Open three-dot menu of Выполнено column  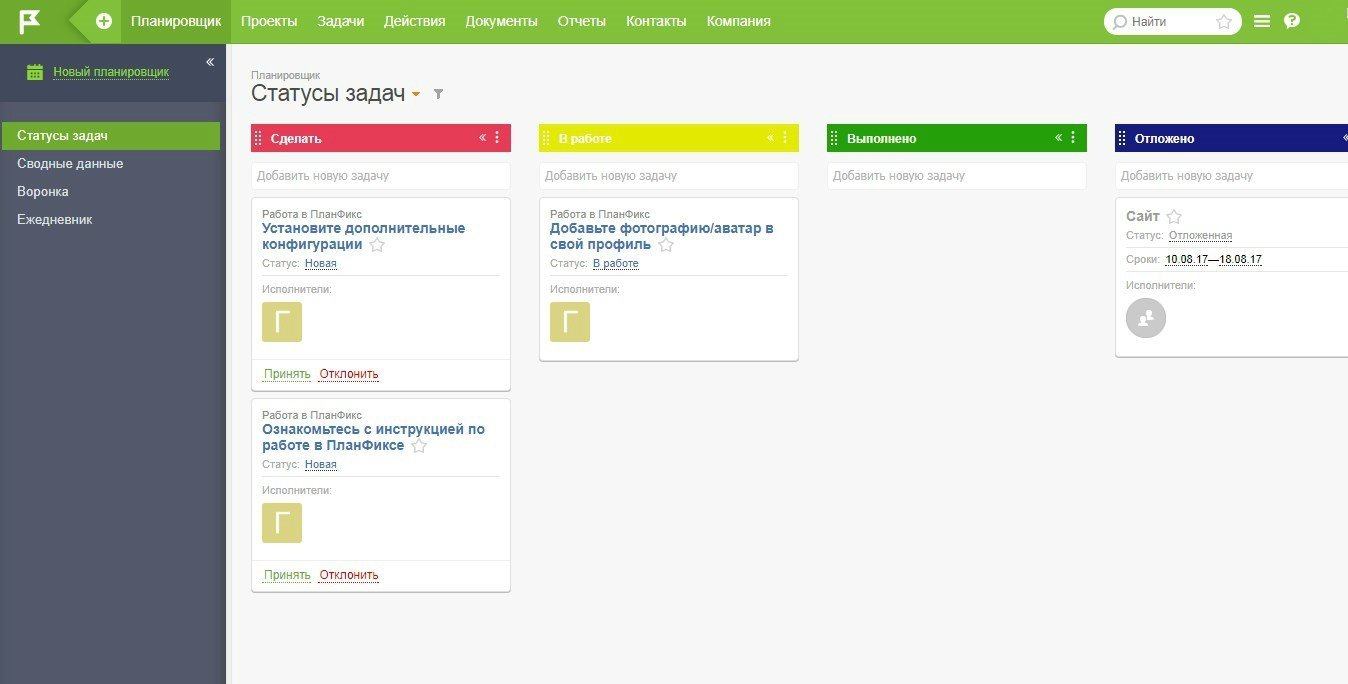coord(1073,138)
